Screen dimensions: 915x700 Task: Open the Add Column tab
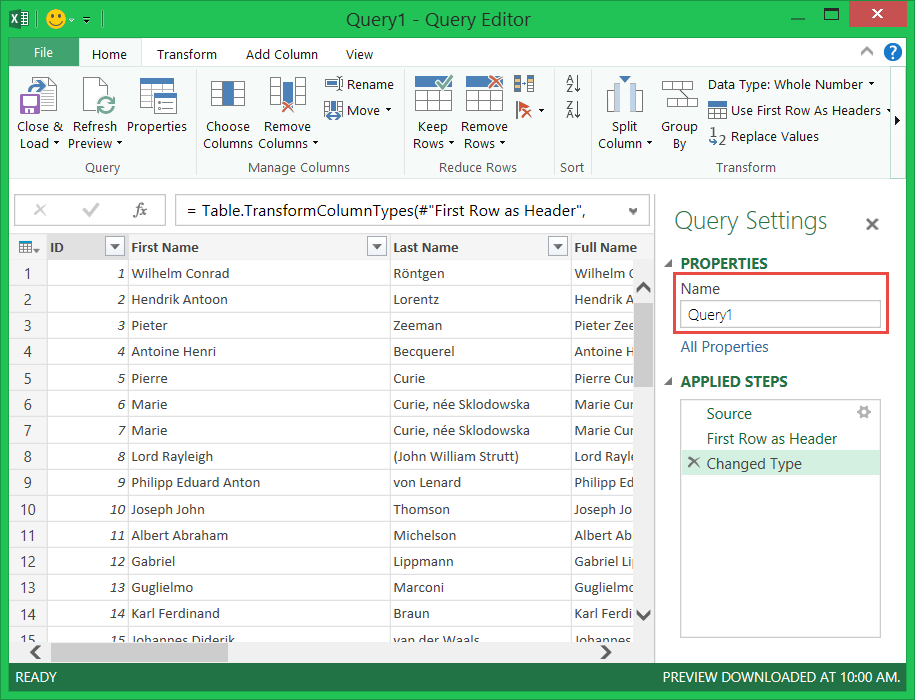coord(282,55)
